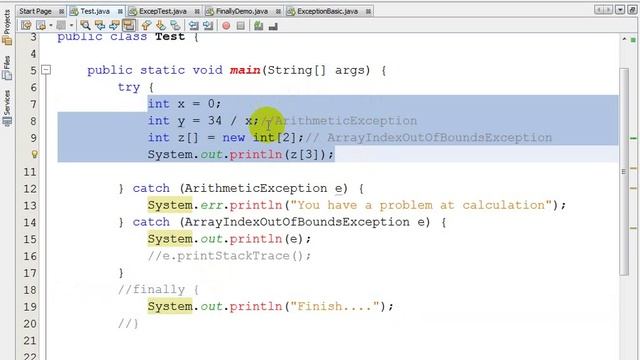Click the orange error-stripe mark near line 11

click(633, 168)
